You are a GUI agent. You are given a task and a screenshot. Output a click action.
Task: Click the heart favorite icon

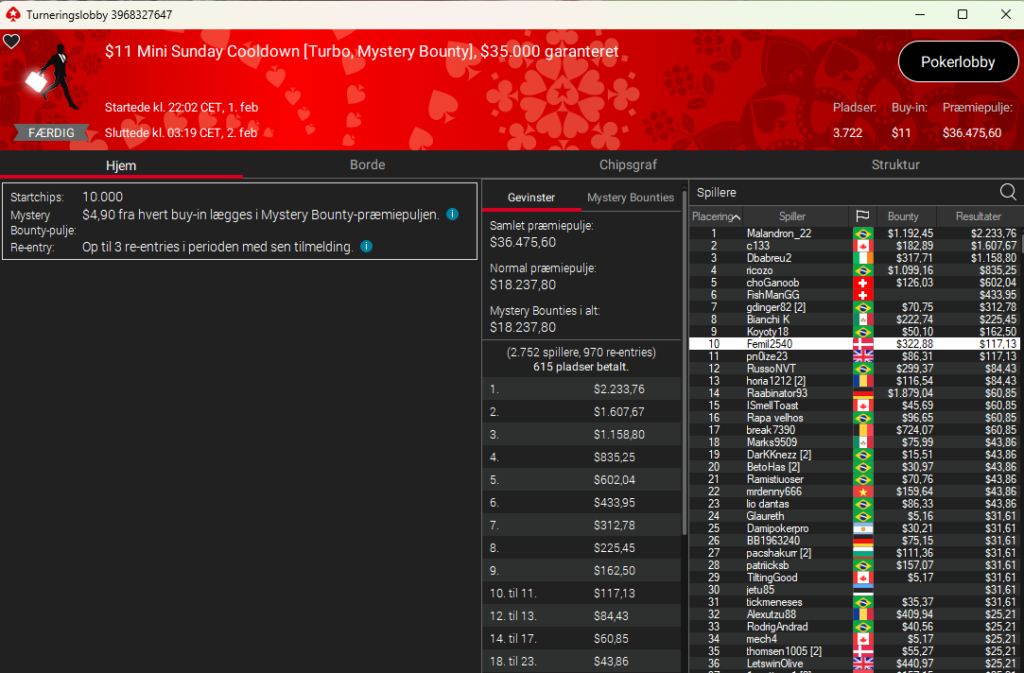tap(11, 41)
